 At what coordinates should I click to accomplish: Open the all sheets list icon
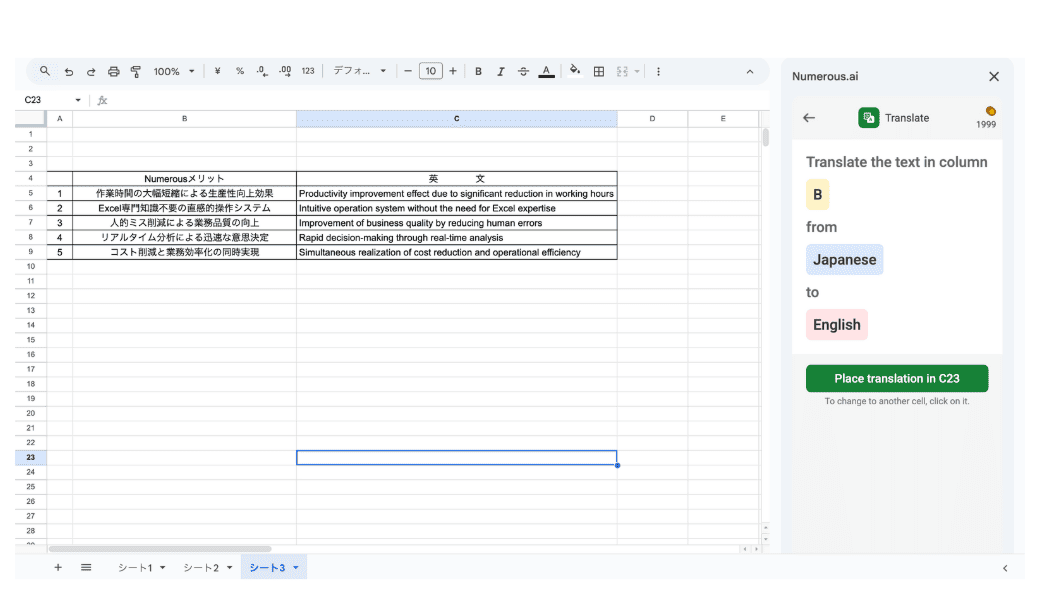coord(86,567)
